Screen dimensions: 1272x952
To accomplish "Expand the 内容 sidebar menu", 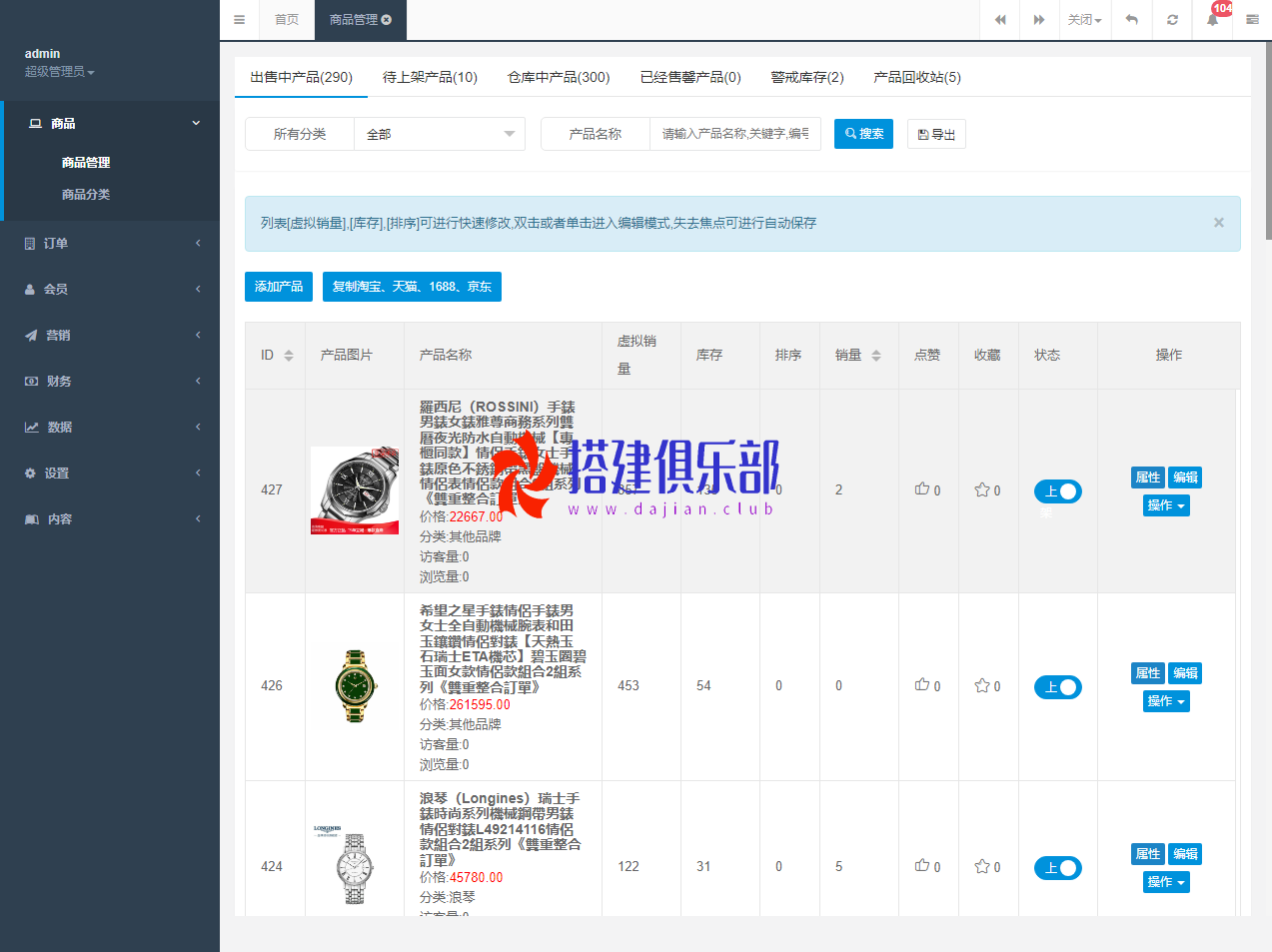I will click(110, 518).
